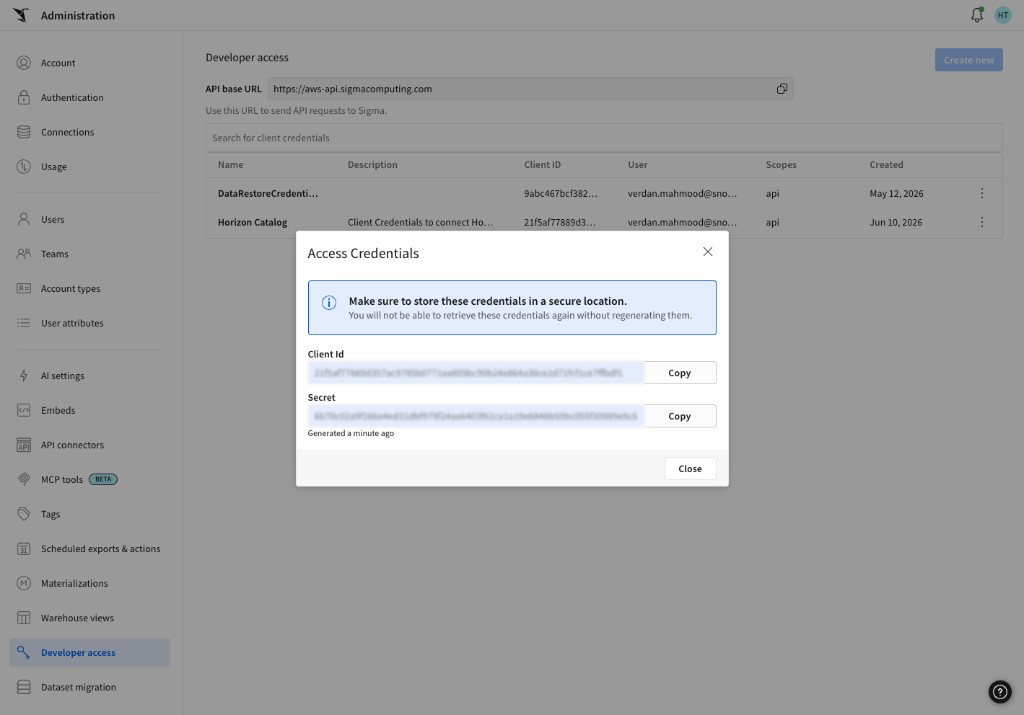Click the Scheduled exports calendar icon
This screenshot has width=1024, height=715.
click(x=24, y=548)
